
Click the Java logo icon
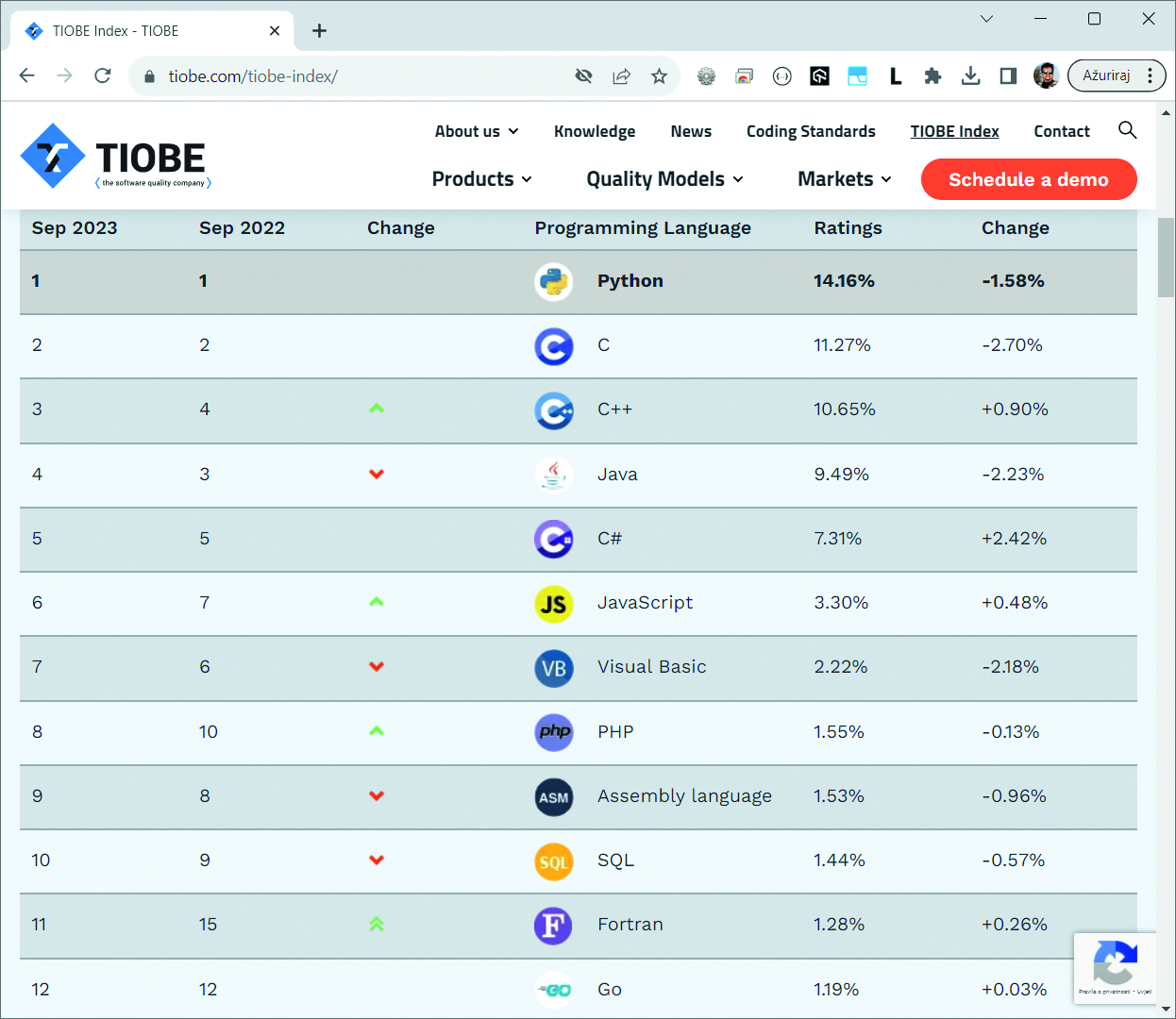553,475
